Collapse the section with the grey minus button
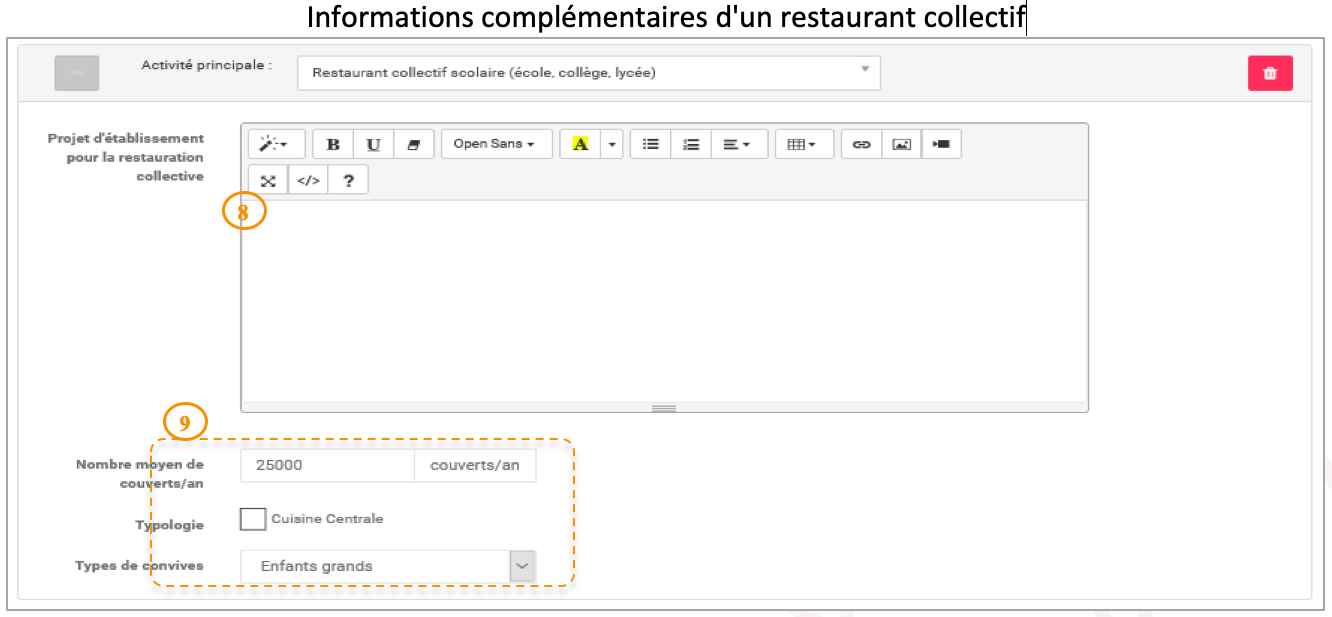 click(76, 74)
